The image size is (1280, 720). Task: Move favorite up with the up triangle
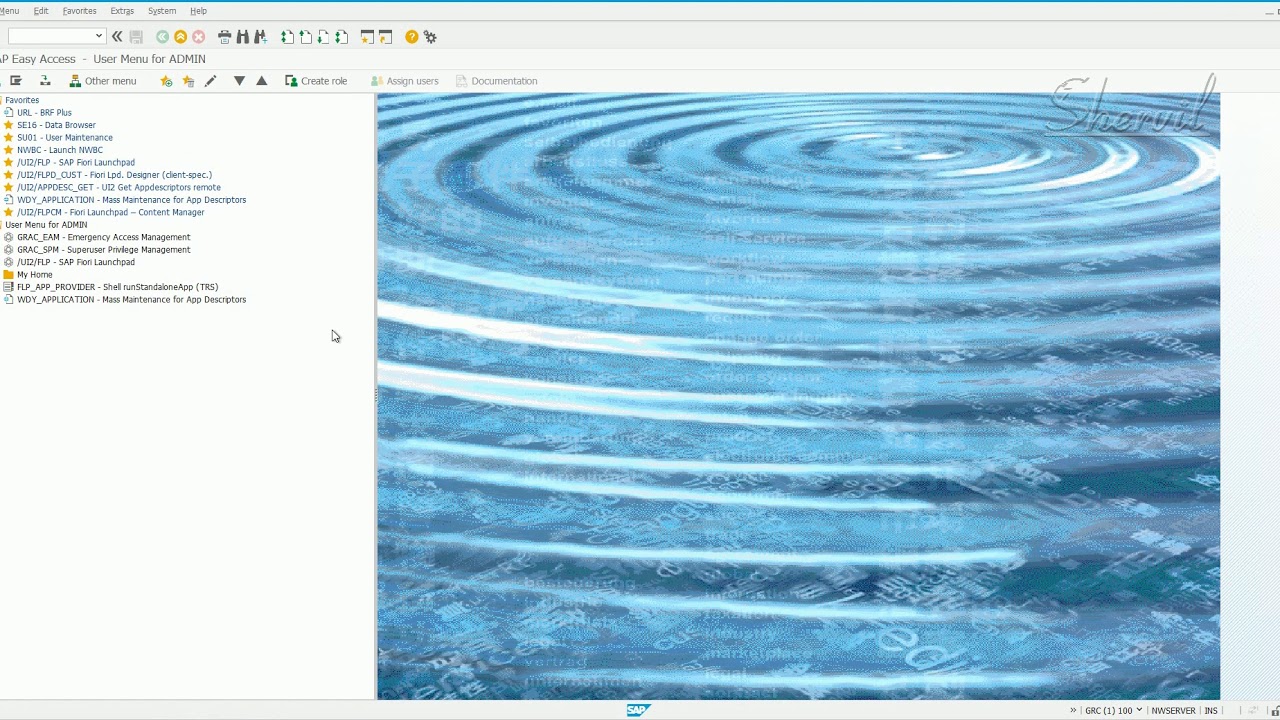(x=262, y=81)
